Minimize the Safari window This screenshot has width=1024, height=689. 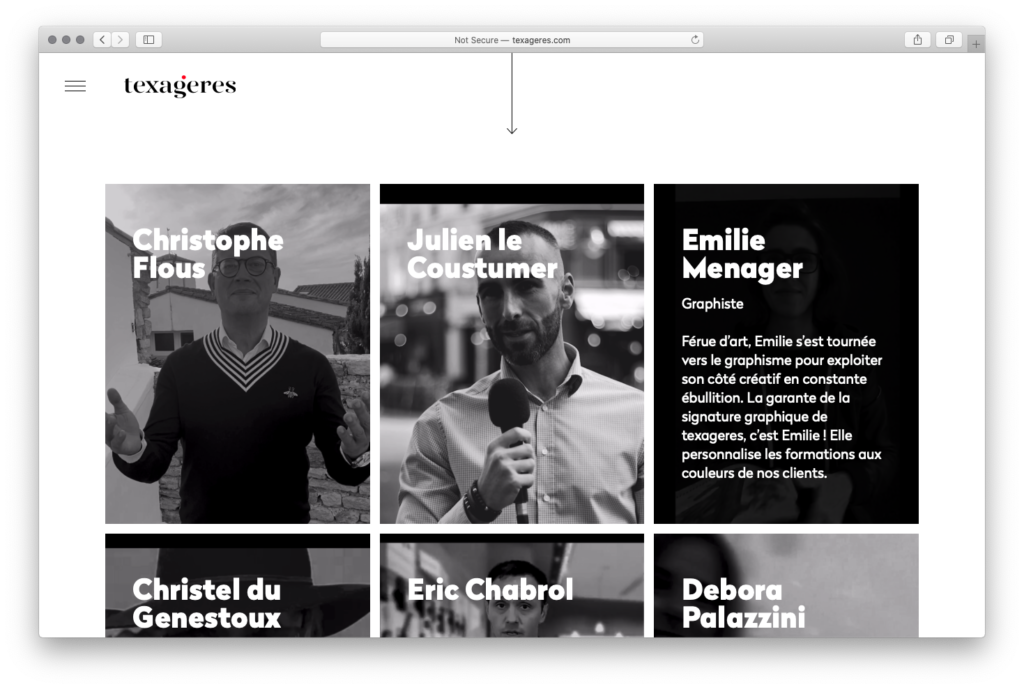(x=66, y=40)
